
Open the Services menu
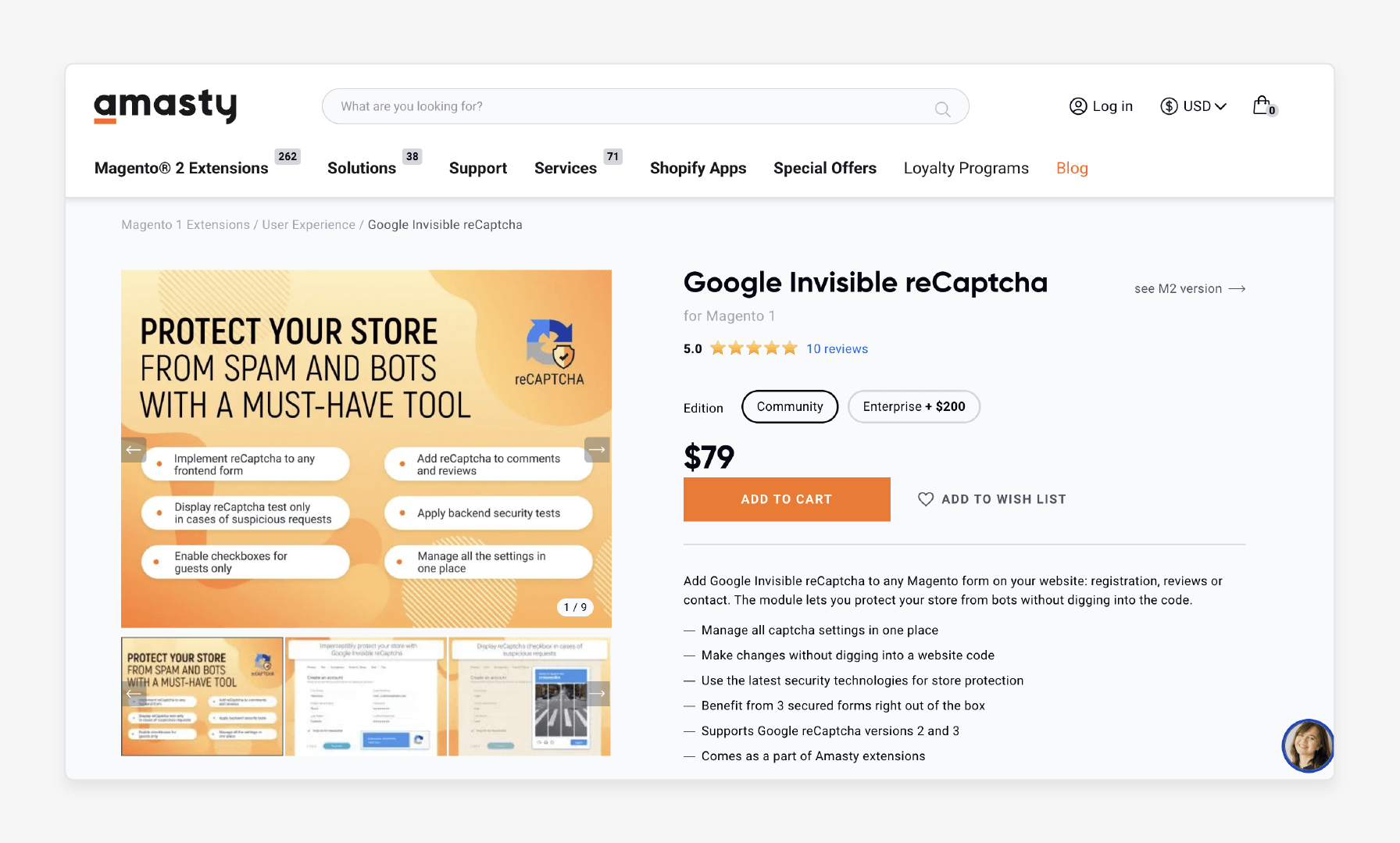566,168
